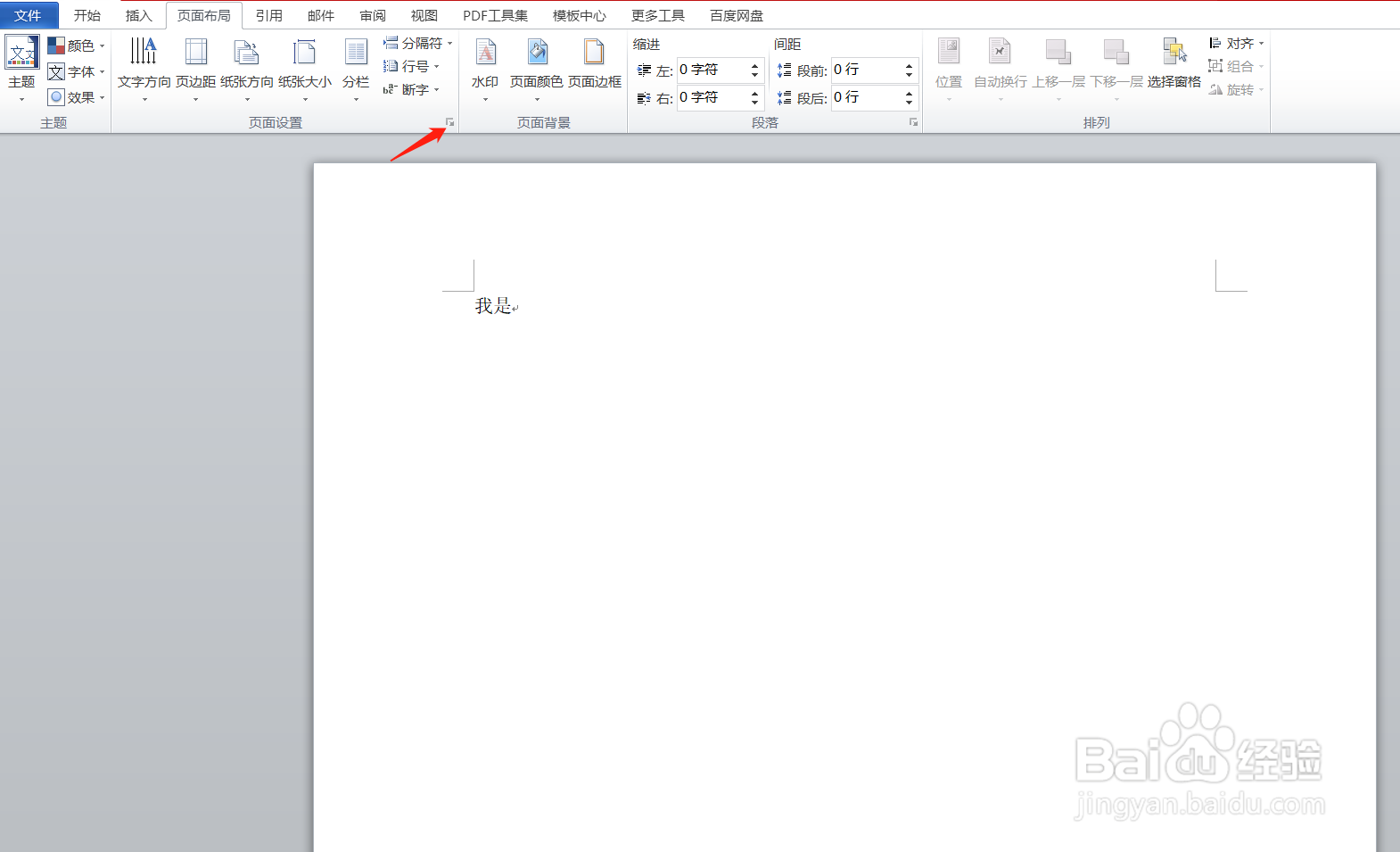Increase 段后 spacing with up arrow
The height and width of the screenshot is (852, 1400).
(910, 93)
